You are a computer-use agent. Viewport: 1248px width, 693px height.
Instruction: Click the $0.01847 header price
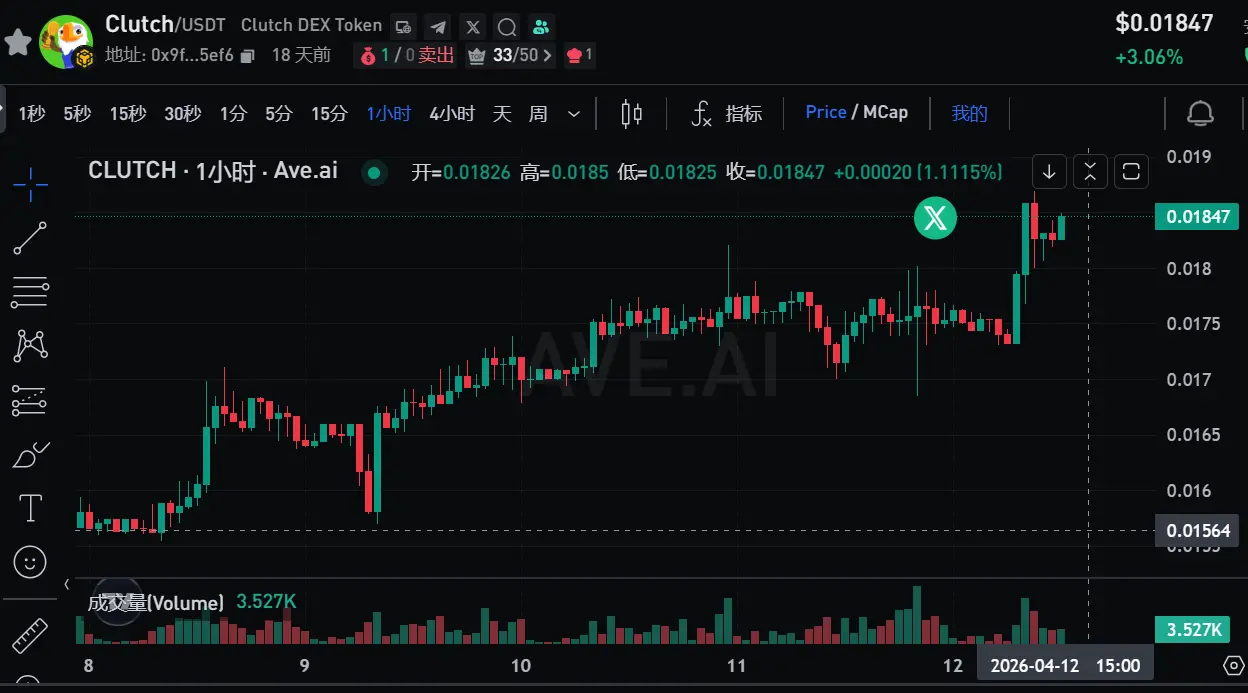tap(1164, 23)
